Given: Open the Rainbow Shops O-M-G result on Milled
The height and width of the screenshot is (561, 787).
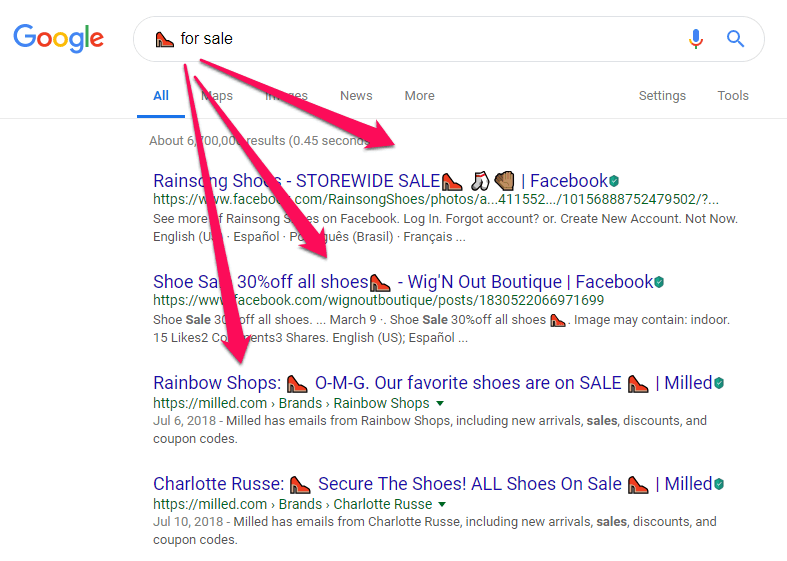Looking at the screenshot, I should pyautogui.click(x=433, y=383).
